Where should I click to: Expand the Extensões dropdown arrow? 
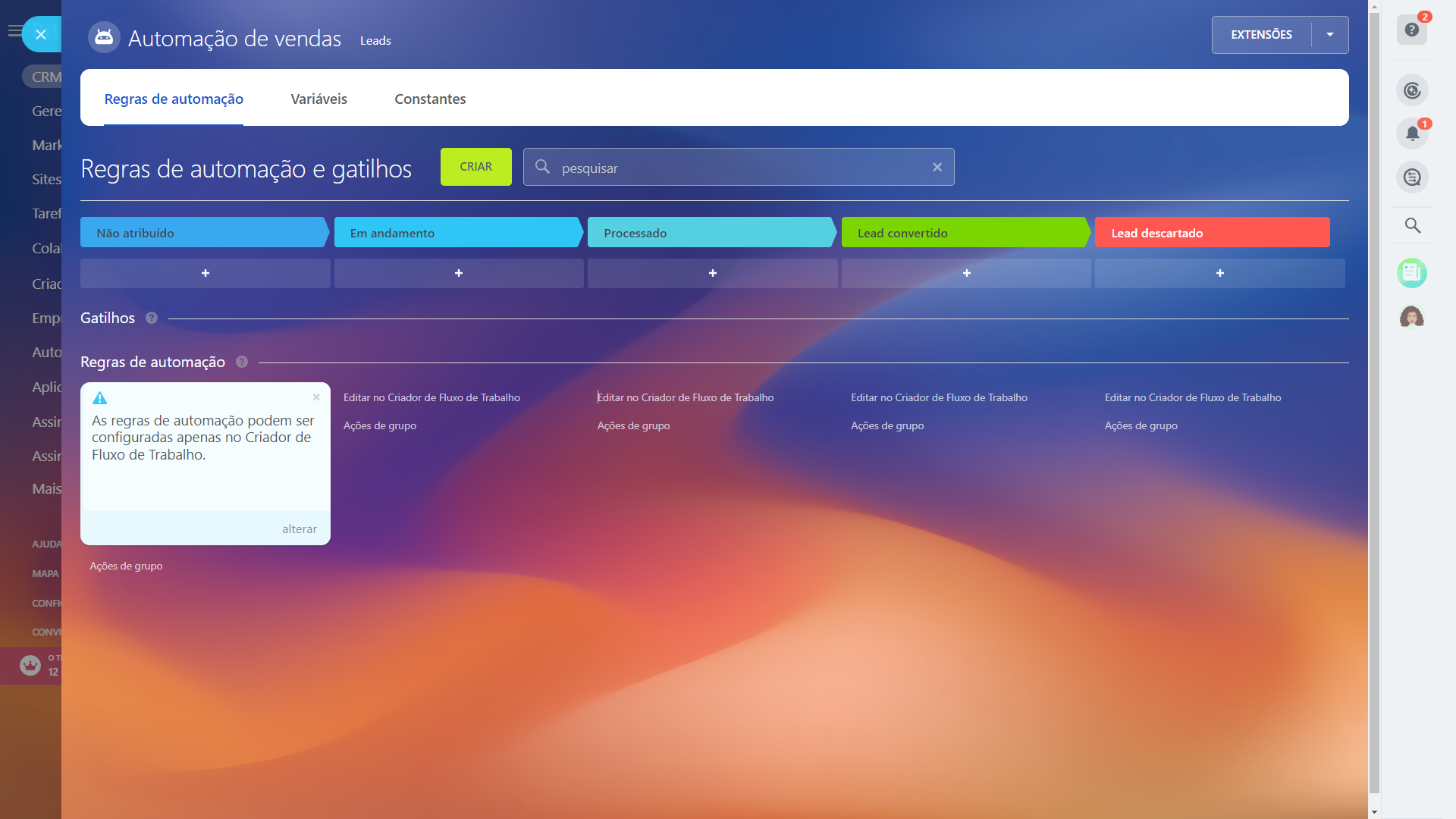pos(1329,35)
